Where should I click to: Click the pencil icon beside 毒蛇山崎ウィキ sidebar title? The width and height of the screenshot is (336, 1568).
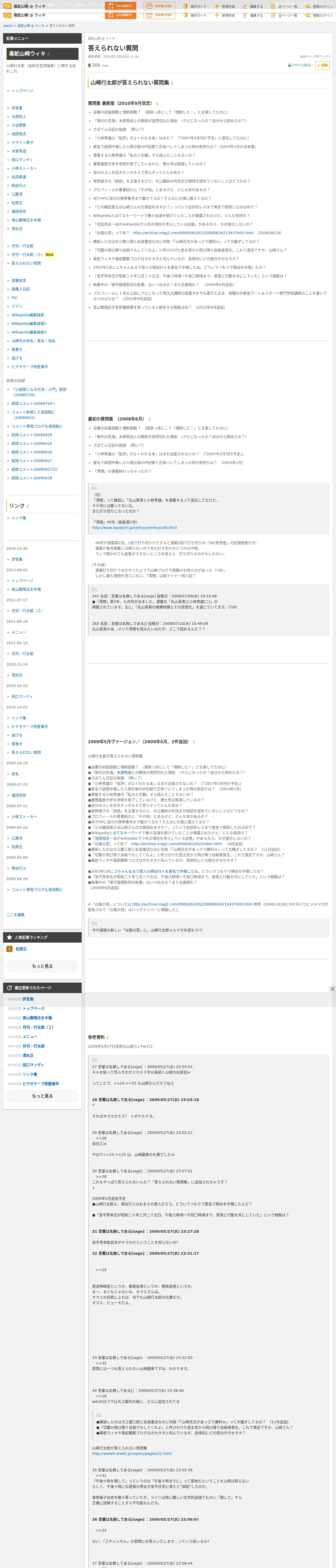click(x=49, y=54)
